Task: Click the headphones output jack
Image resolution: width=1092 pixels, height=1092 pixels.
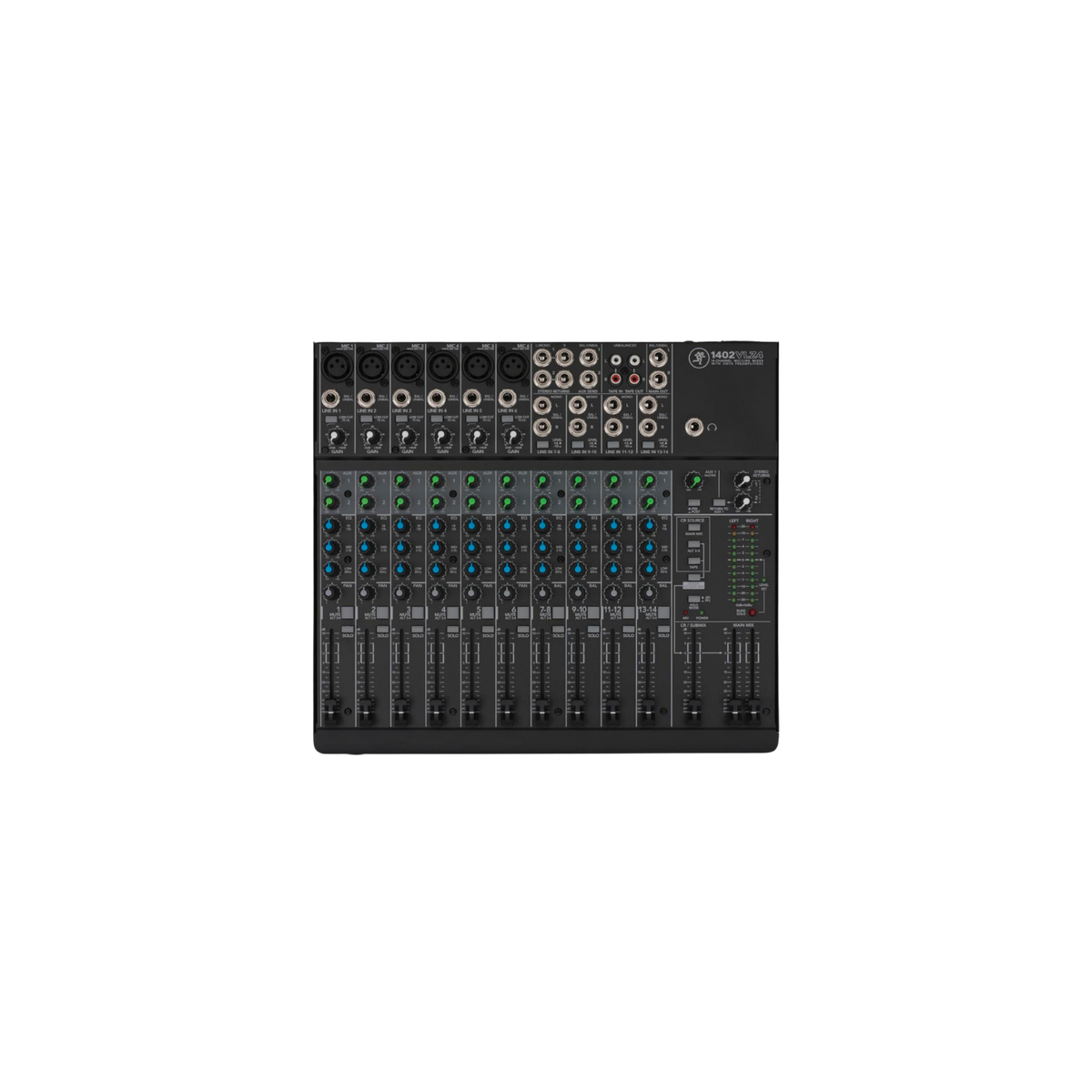Action: pyautogui.click(x=694, y=429)
